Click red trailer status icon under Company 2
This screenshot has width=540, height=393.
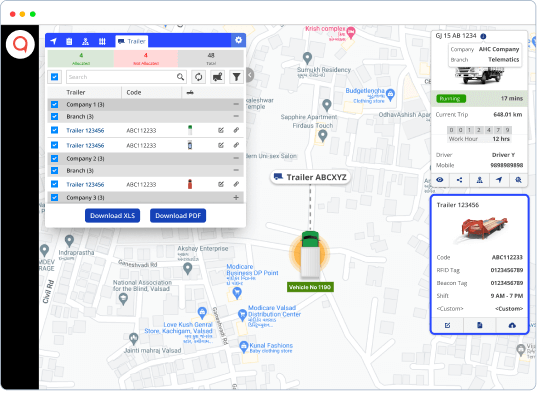point(190,184)
